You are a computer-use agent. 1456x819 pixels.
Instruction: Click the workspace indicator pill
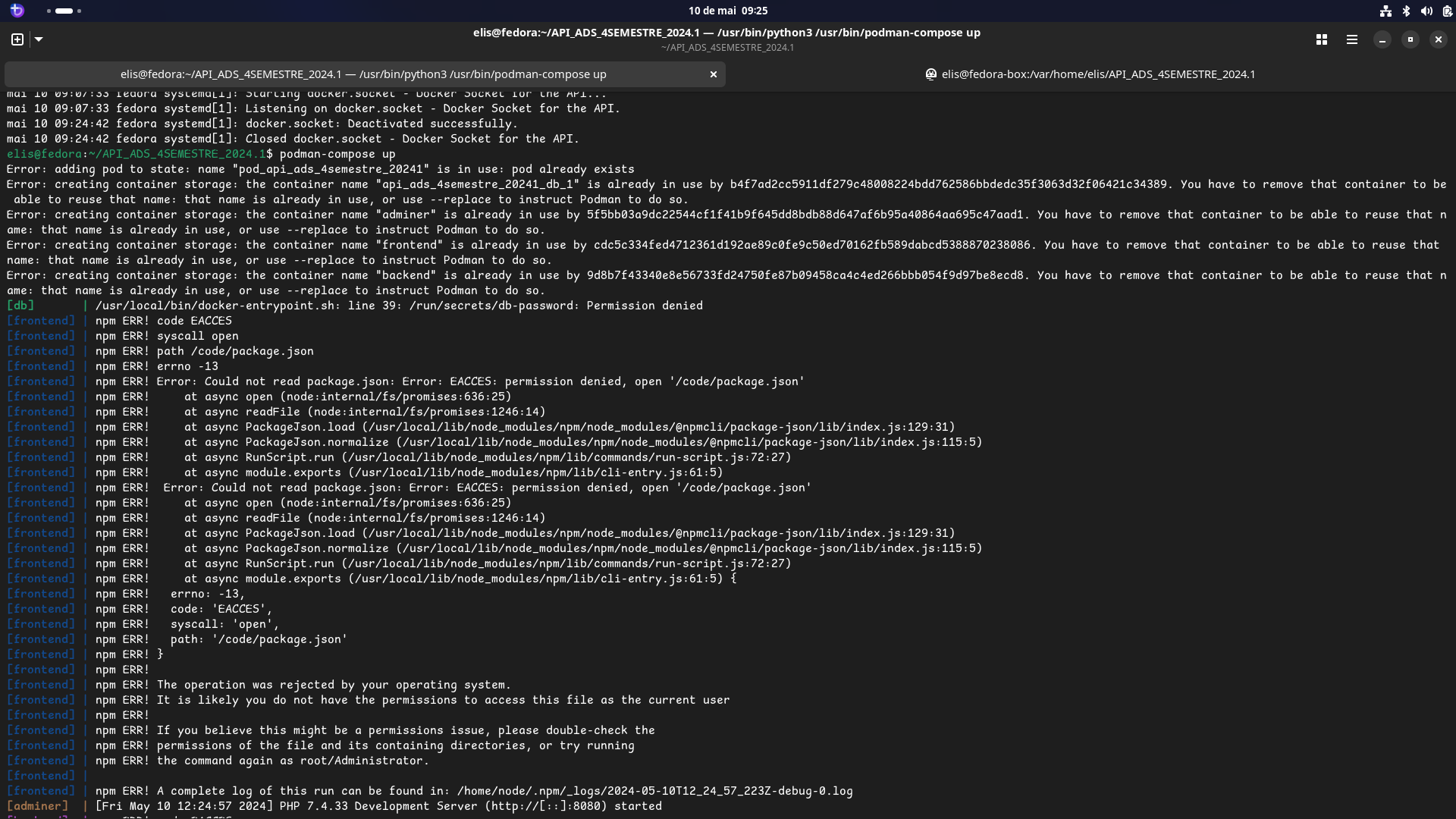tap(64, 11)
